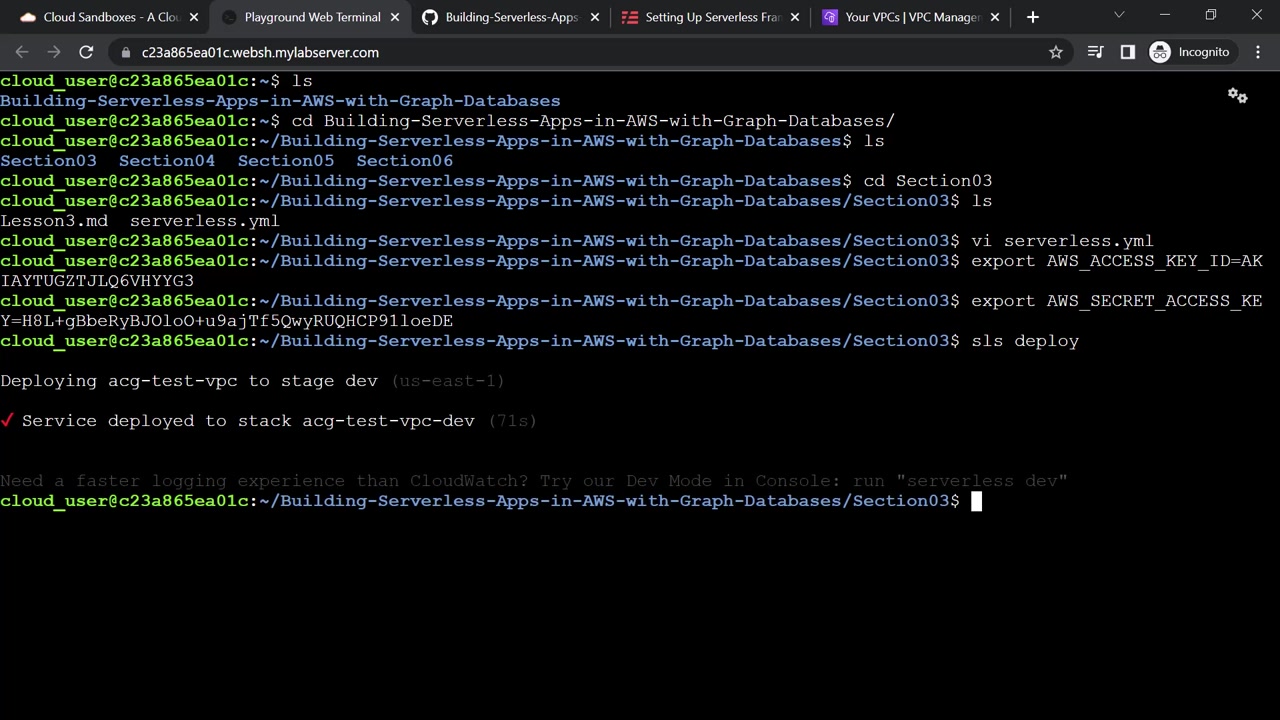Open the Chrome three-dot menu
1280x720 pixels.
coord(1258,52)
